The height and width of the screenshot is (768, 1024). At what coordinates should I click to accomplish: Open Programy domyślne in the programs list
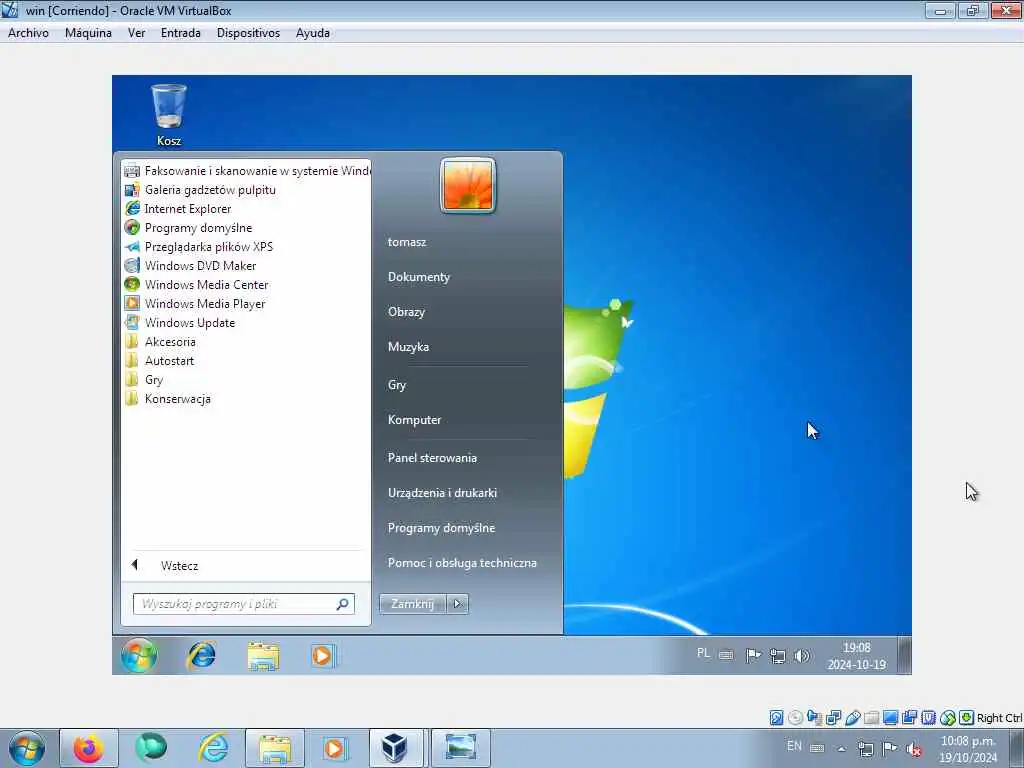pos(188,228)
